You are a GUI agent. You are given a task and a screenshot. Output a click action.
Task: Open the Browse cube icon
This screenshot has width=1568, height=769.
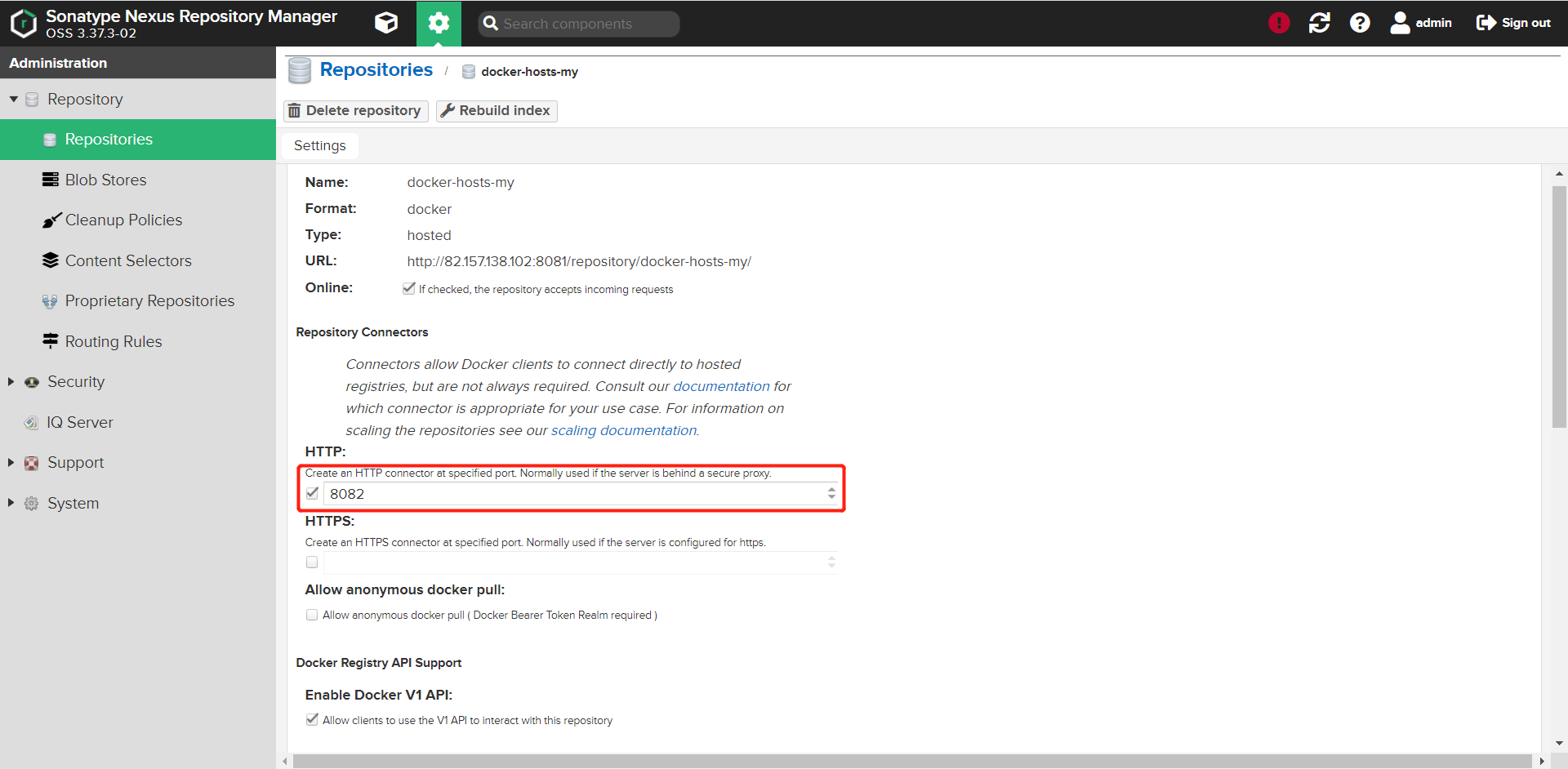click(386, 23)
